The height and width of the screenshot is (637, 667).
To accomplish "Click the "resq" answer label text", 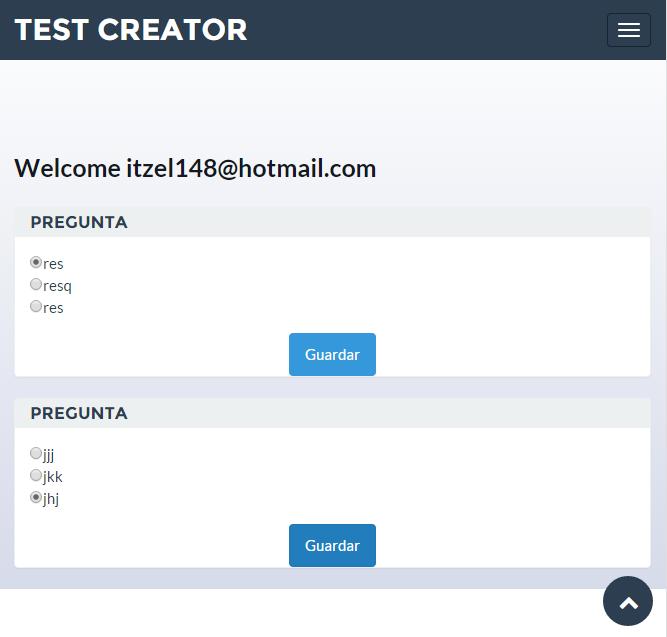I will point(58,286).
